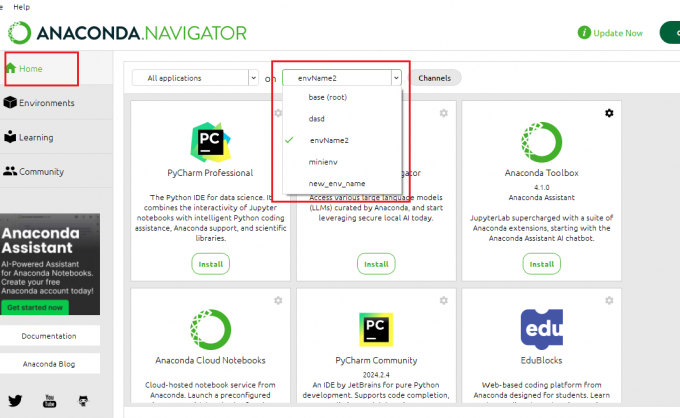This screenshot has width=680, height=418.
Task: Click the Anaconda Cloud Notebooks title
Action: tap(210, 360)
